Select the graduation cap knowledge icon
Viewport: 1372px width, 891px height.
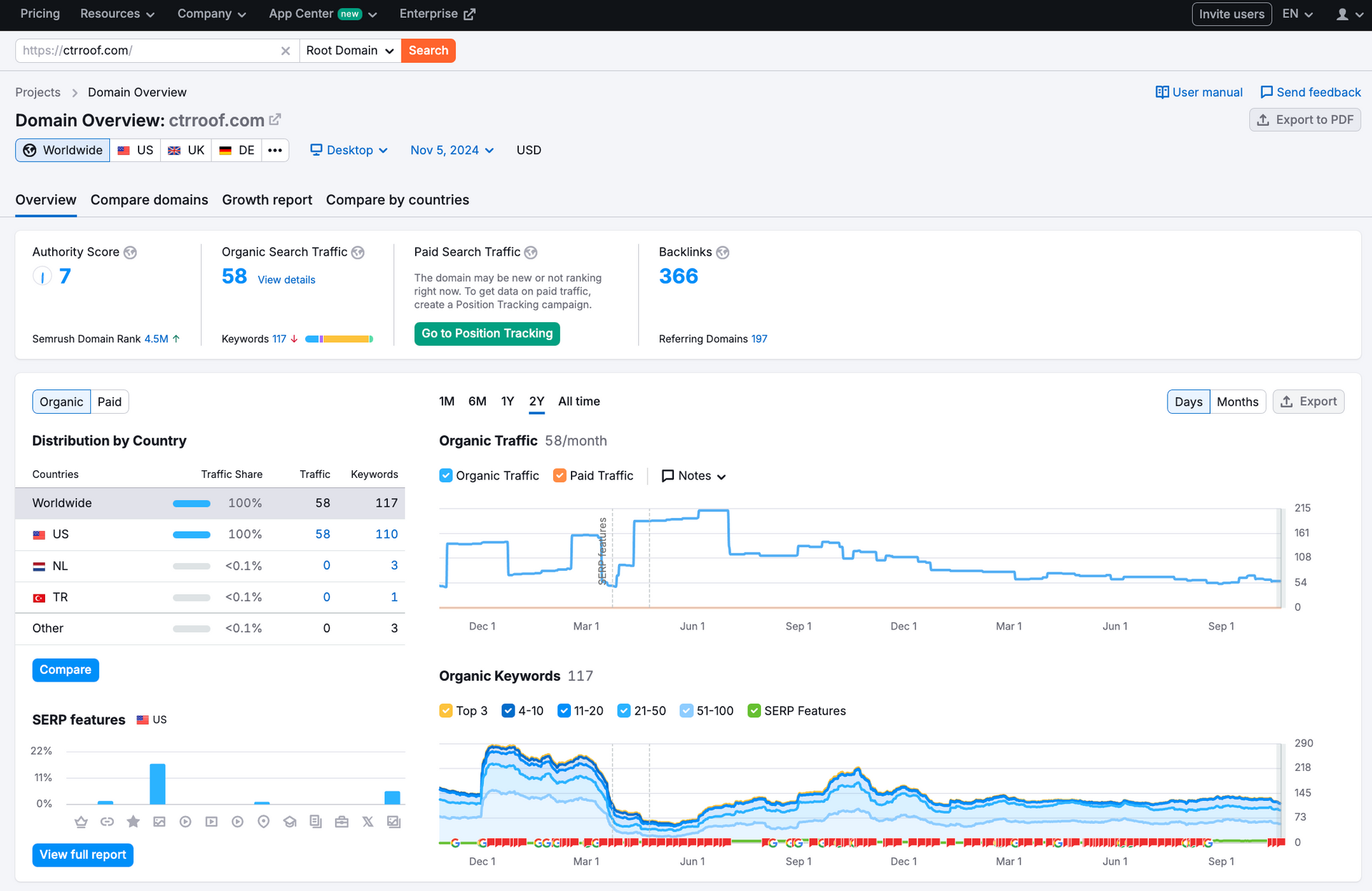click(x=289, y=822)
